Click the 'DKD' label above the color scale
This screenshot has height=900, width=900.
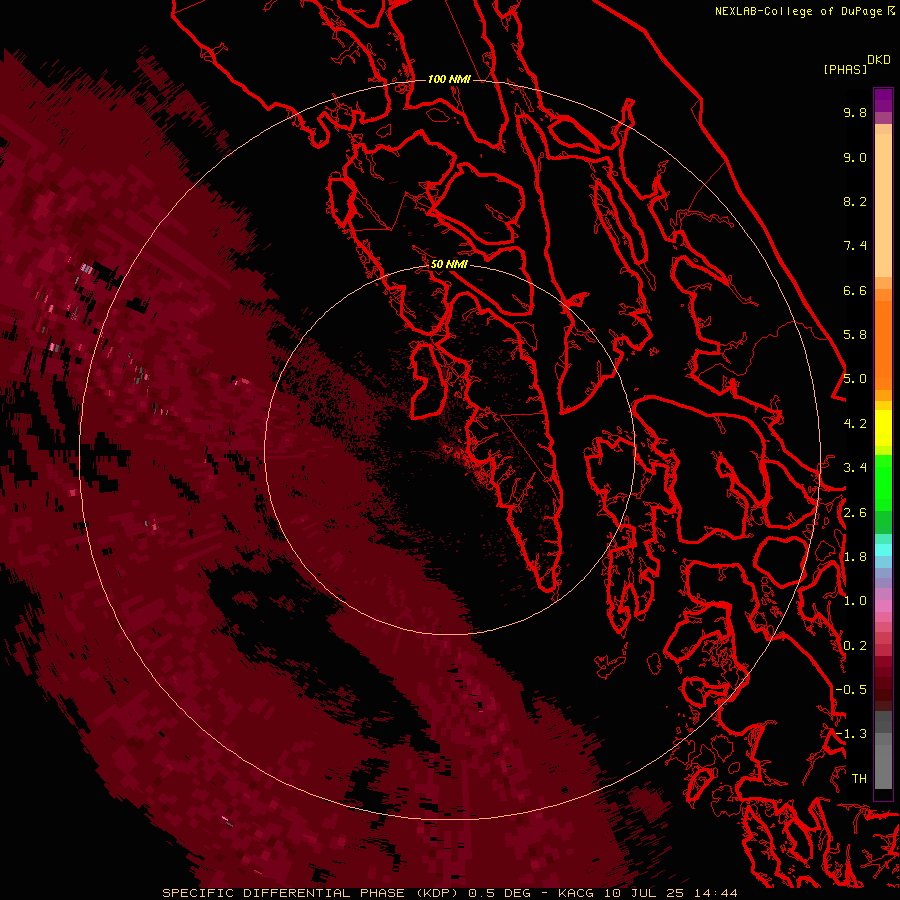coord(878,60)
